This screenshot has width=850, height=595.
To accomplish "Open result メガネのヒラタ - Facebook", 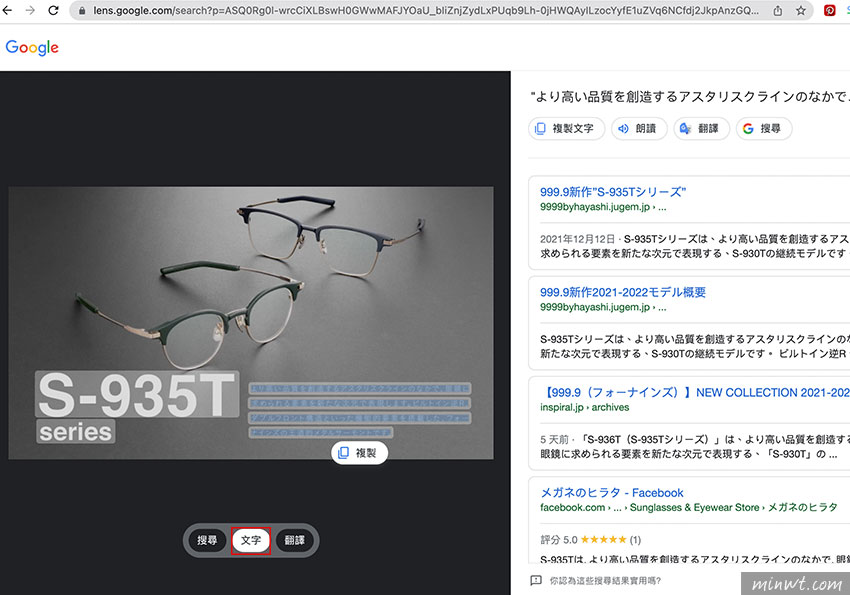I will [612, 493].
